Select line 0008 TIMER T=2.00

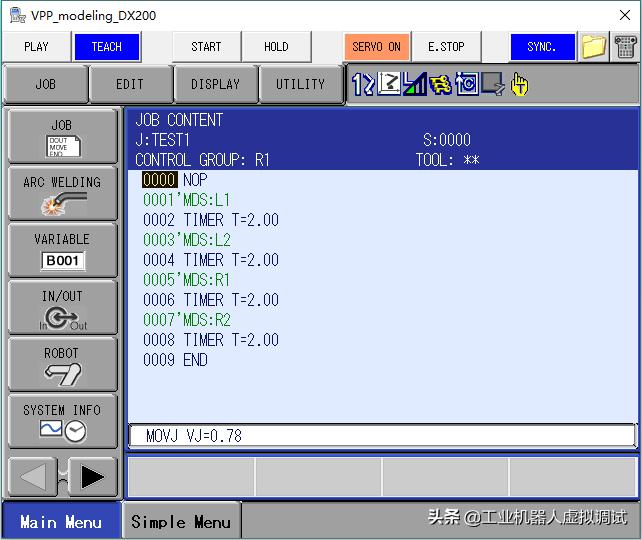tap(211, 340)
